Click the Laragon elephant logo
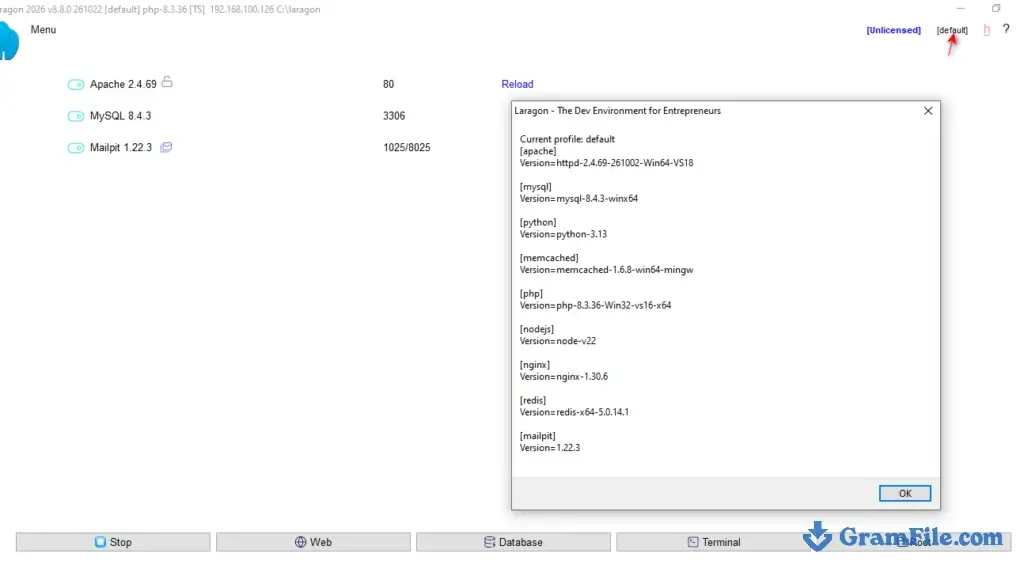Image resolution: width=1024 pixels, height=576 pixels. point(9,40)
